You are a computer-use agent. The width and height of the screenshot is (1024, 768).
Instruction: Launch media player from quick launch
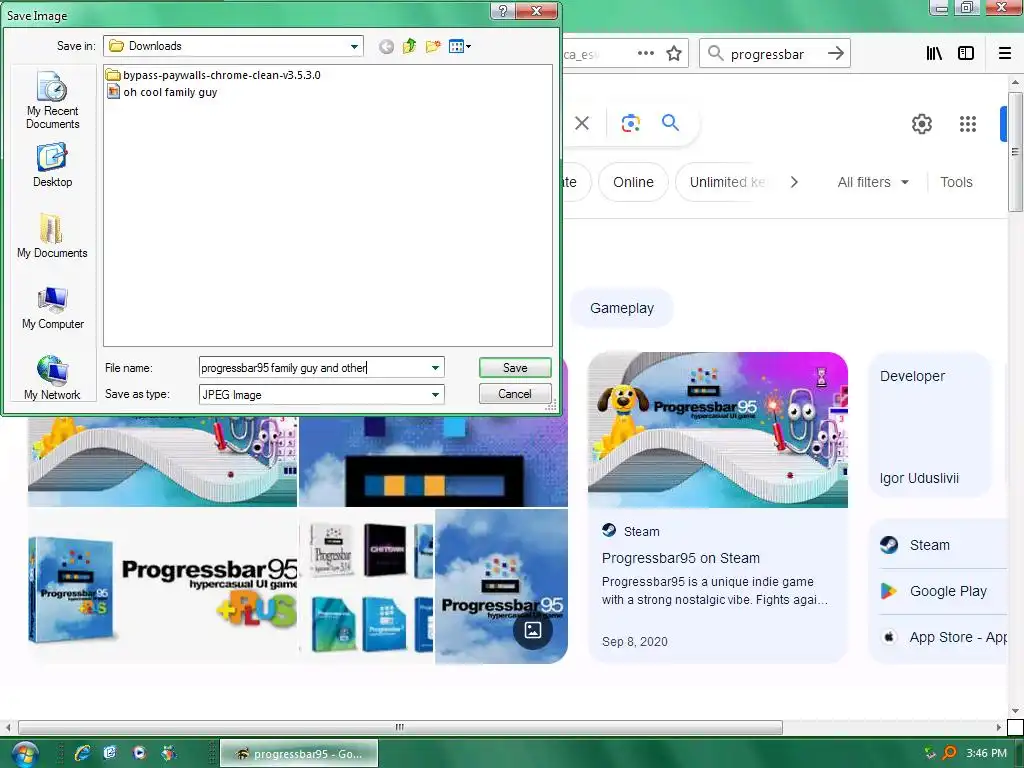pos(139,754)
